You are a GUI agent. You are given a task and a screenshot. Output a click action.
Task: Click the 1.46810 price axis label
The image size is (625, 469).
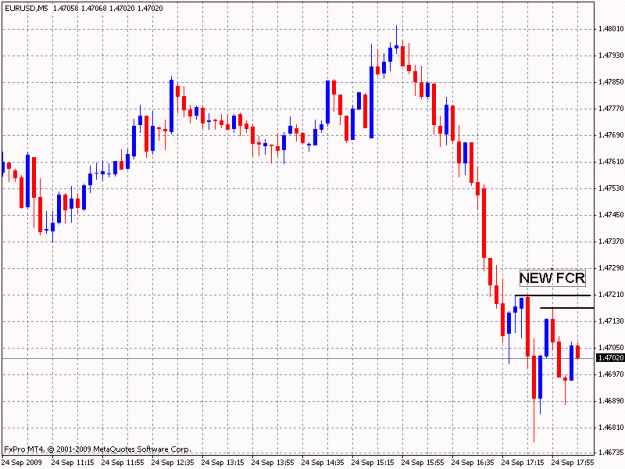pyautogui.click(x=611, y=428)
